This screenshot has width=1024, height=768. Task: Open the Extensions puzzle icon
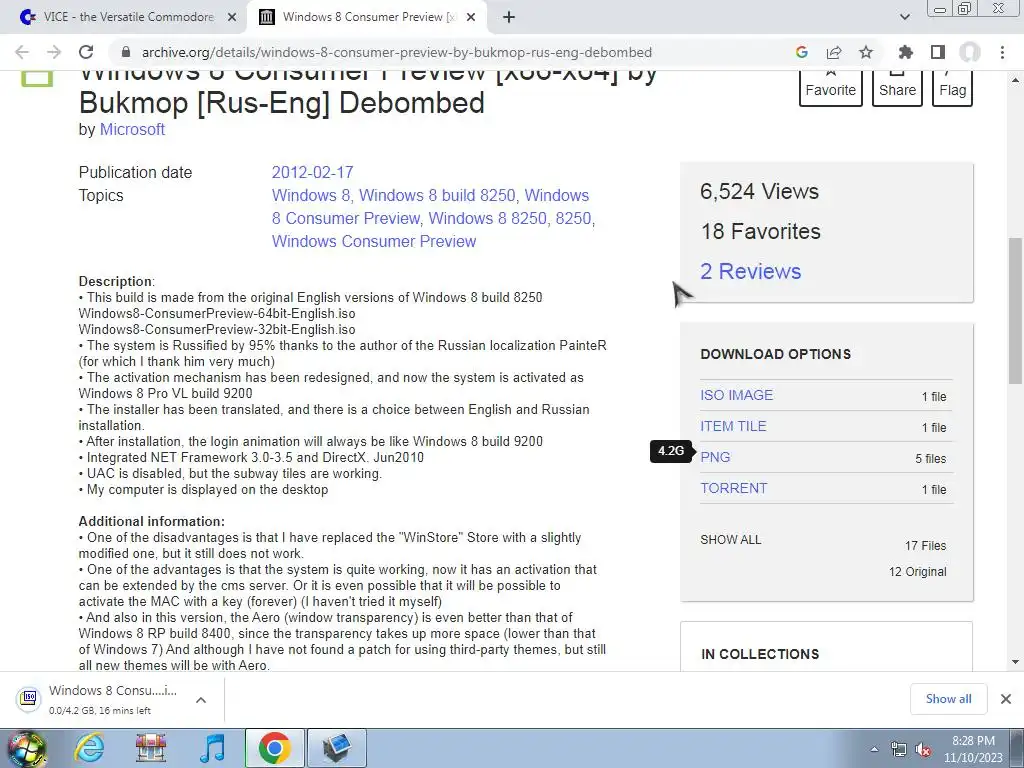click(905, 52)
